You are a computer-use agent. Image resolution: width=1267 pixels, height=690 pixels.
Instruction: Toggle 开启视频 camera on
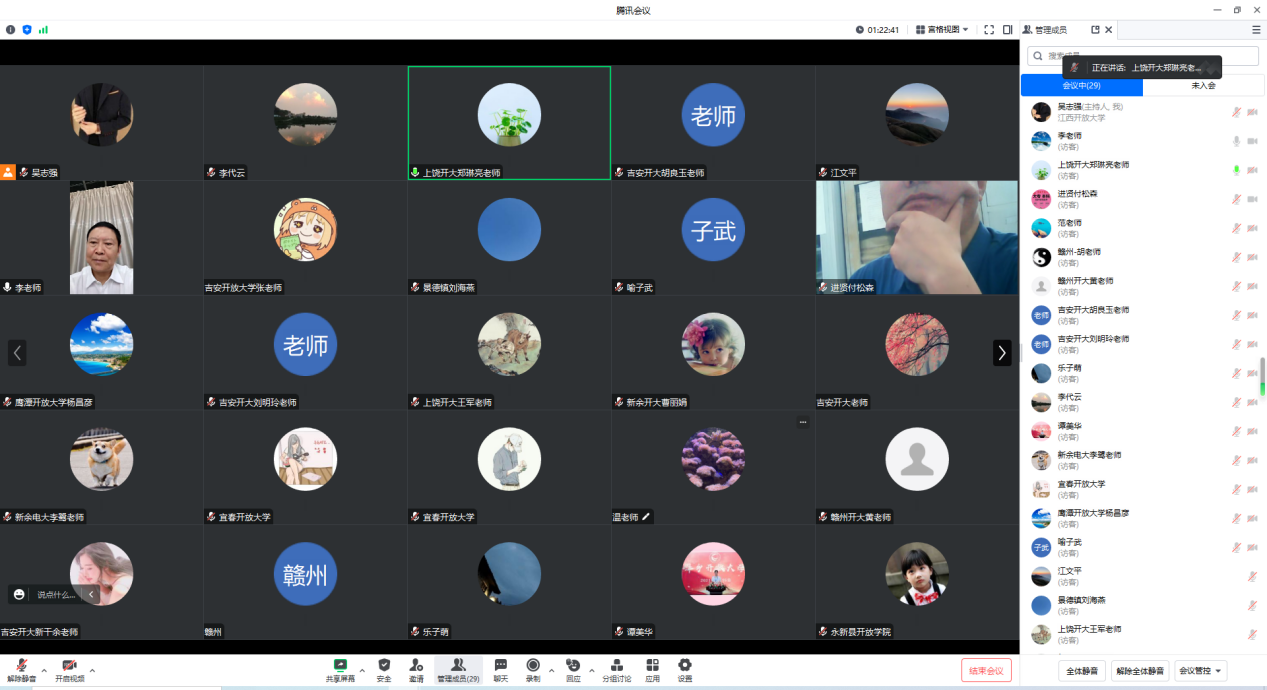[69, 666]
